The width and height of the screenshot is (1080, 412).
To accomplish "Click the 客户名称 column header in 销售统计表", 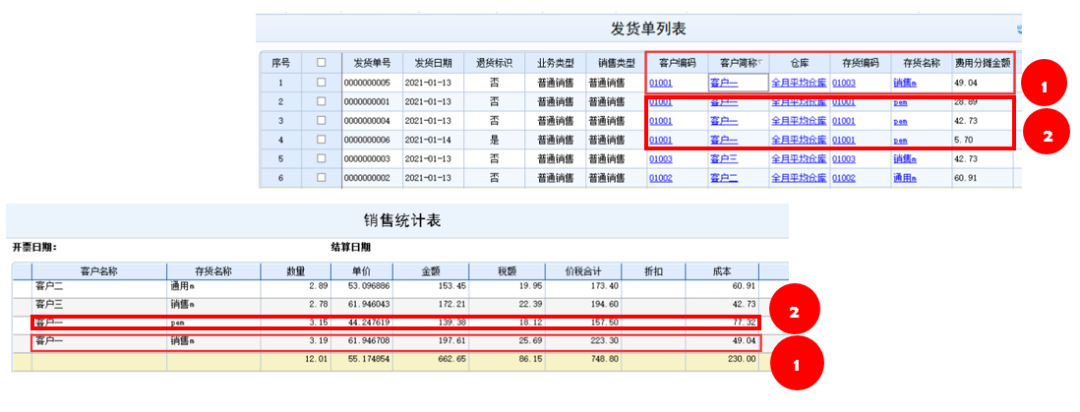I will (99, 271).
